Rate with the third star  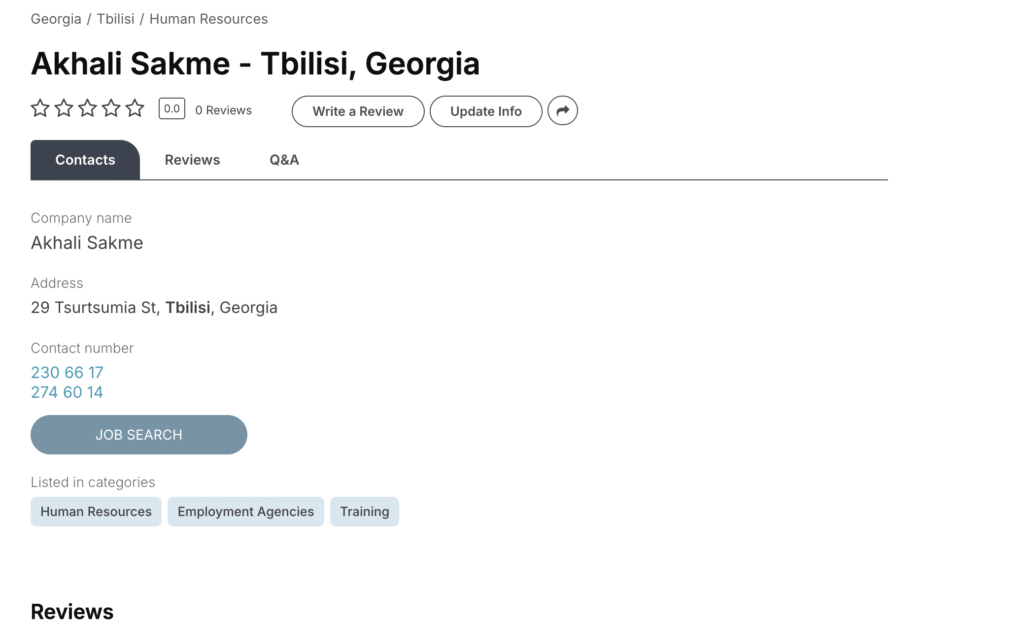[x=88, y=108]
